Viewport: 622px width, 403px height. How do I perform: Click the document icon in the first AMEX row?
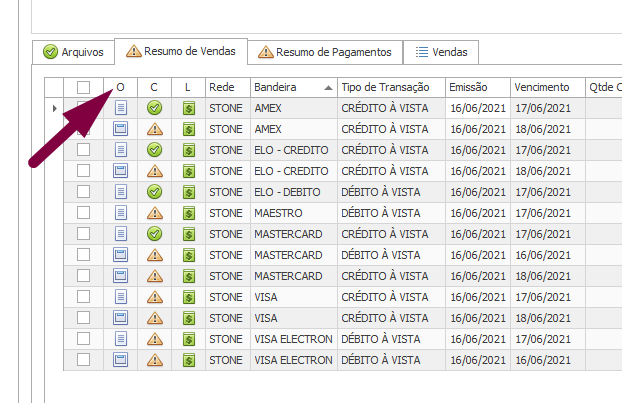point(120,108)
